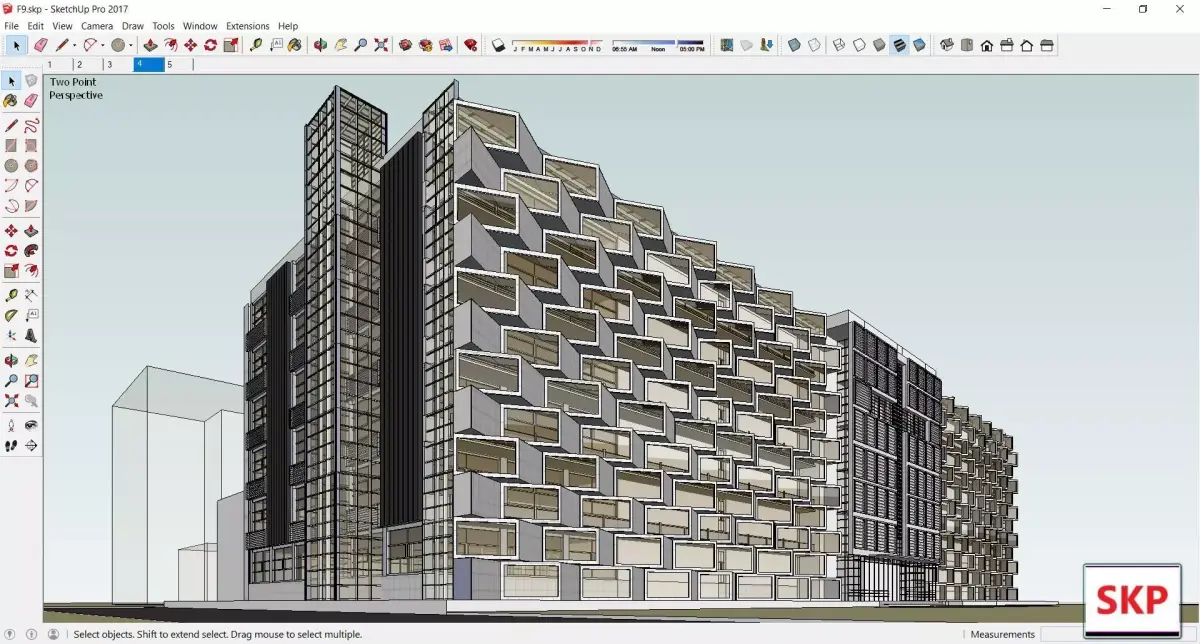Select the 3 Point Arc tool
The width and height of the screenshot is (1200, 644).
point(11,205)
